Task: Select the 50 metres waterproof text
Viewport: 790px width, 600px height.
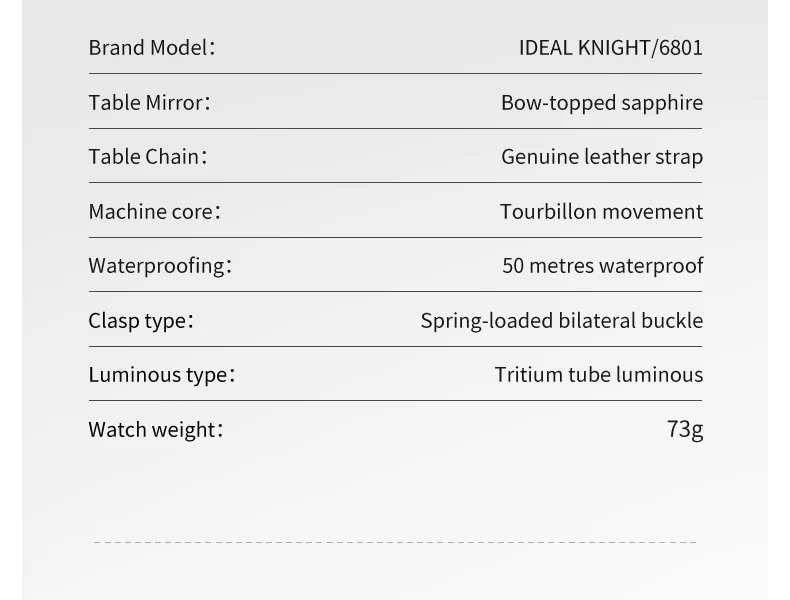Action: point(603,265)
